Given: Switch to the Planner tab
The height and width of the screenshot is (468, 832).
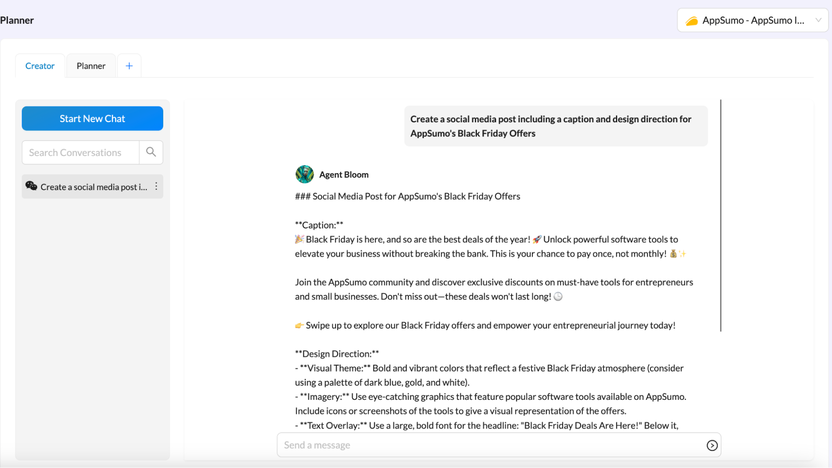Looking at the screenshot, I should coord(91,66).
